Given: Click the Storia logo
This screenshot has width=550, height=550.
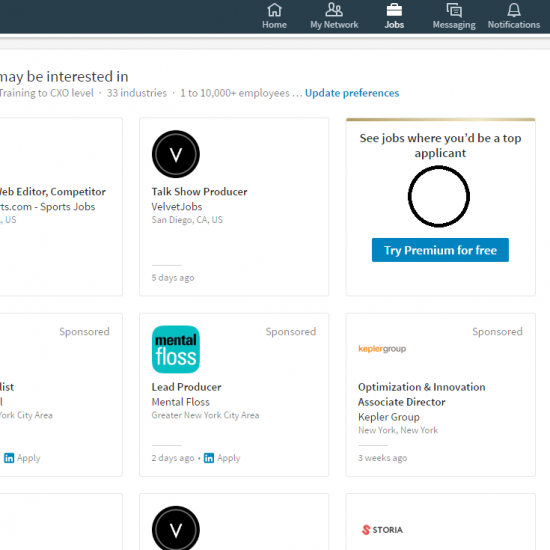Looking at the screenshot, I should tap(382, 530).
